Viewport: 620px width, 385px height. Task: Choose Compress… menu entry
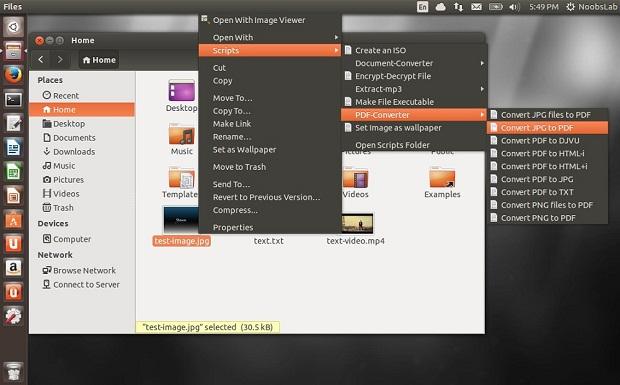pyautogui.click(x=270, y=210)
